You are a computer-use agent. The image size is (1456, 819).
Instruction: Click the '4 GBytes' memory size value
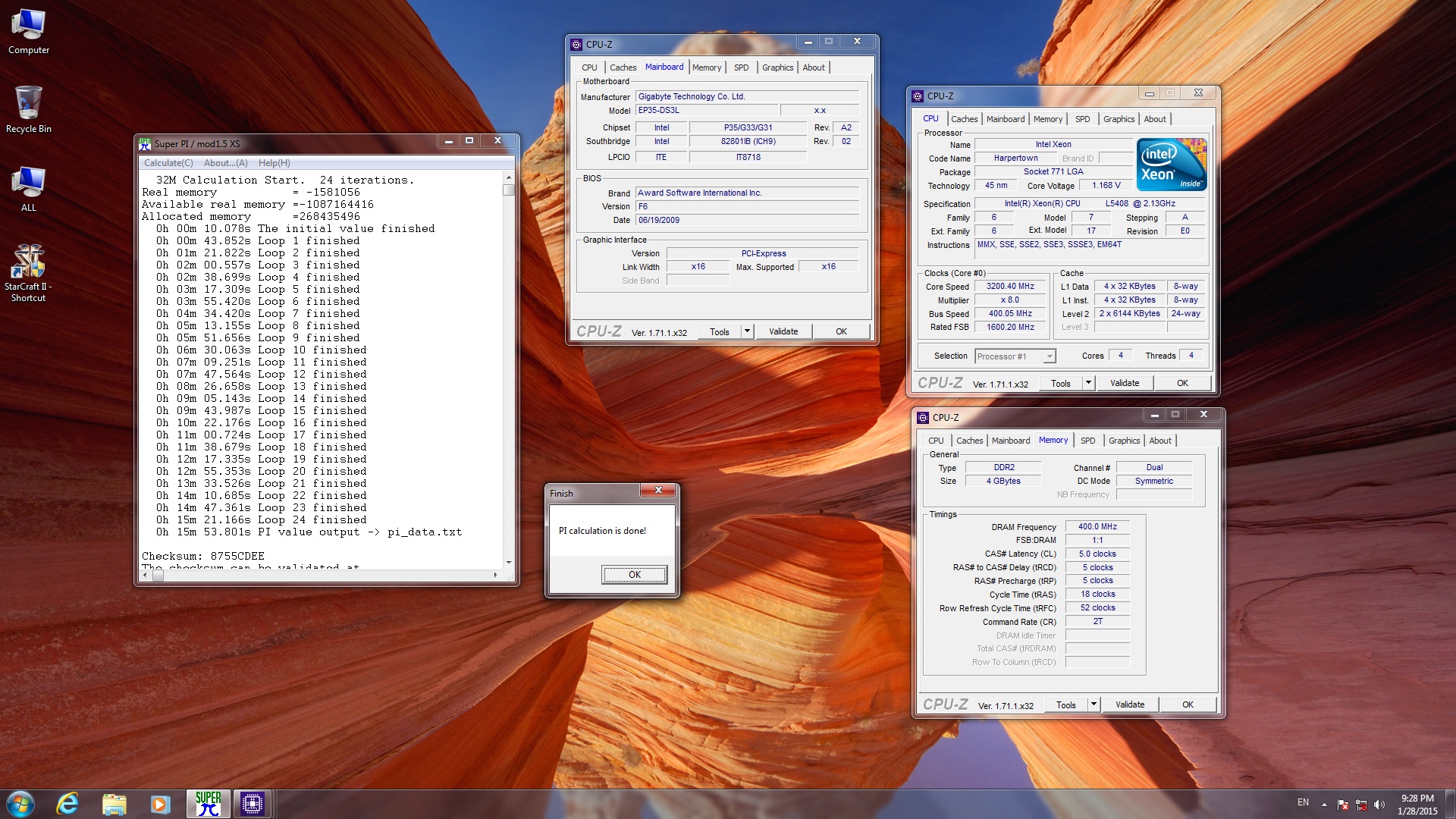click(1003, 482)
